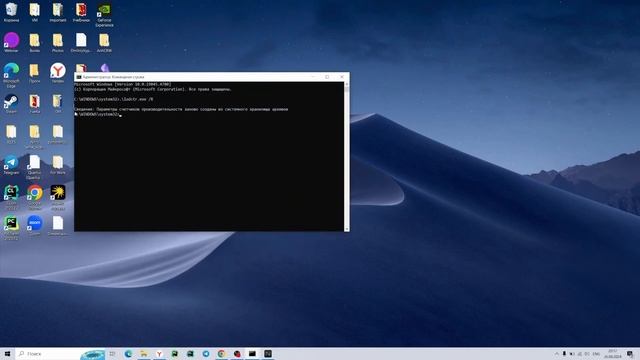
Task: Open the Quartus shortcut on desktop
Action: tap(34, 167)
